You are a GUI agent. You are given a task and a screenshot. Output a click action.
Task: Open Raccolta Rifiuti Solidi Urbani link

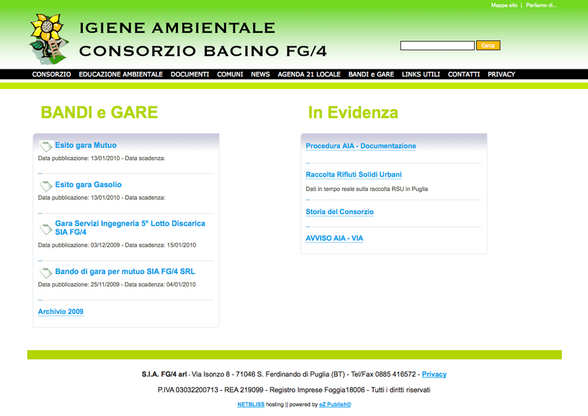tap(354, 174)
